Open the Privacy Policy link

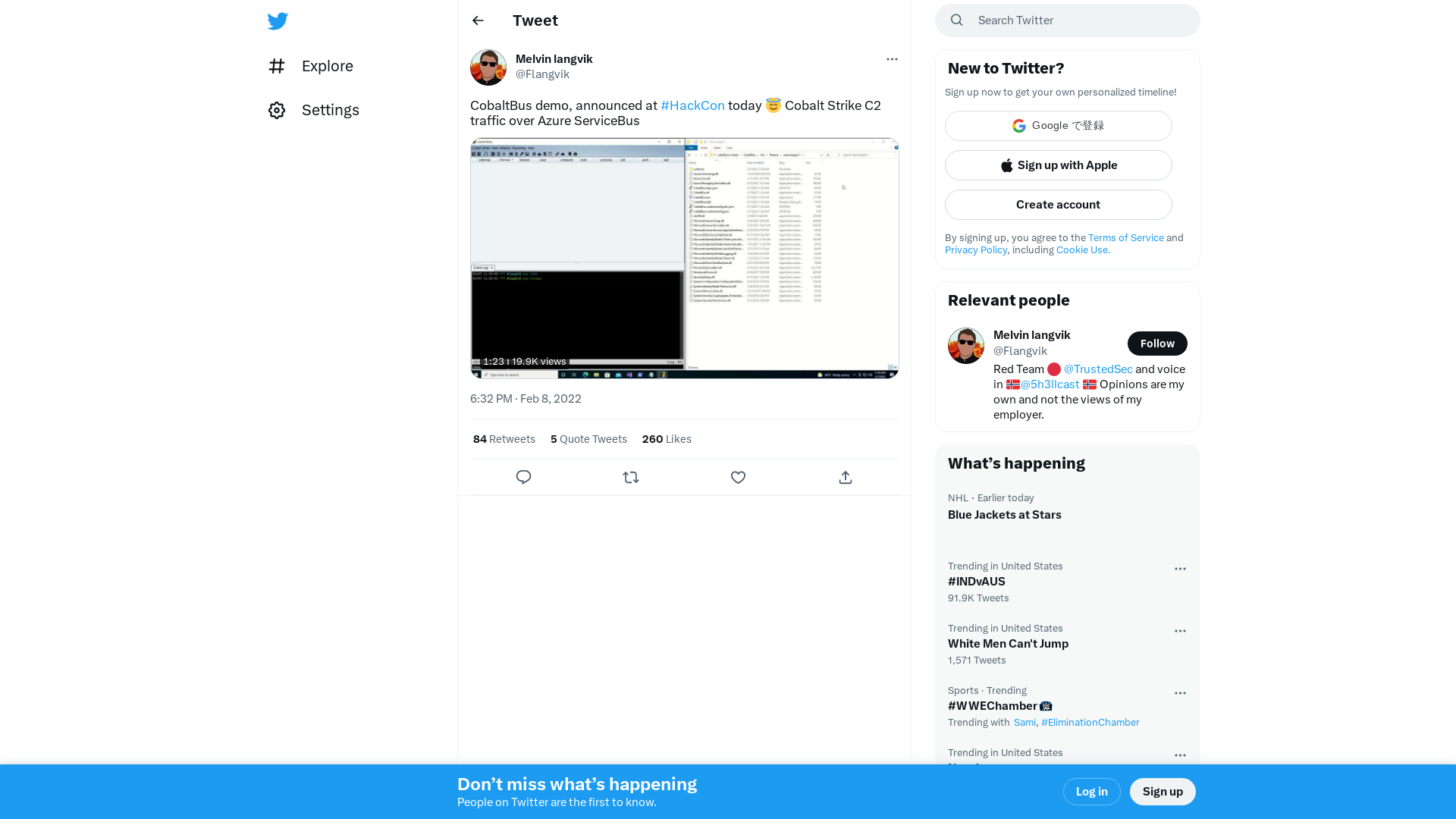point(976,249)
